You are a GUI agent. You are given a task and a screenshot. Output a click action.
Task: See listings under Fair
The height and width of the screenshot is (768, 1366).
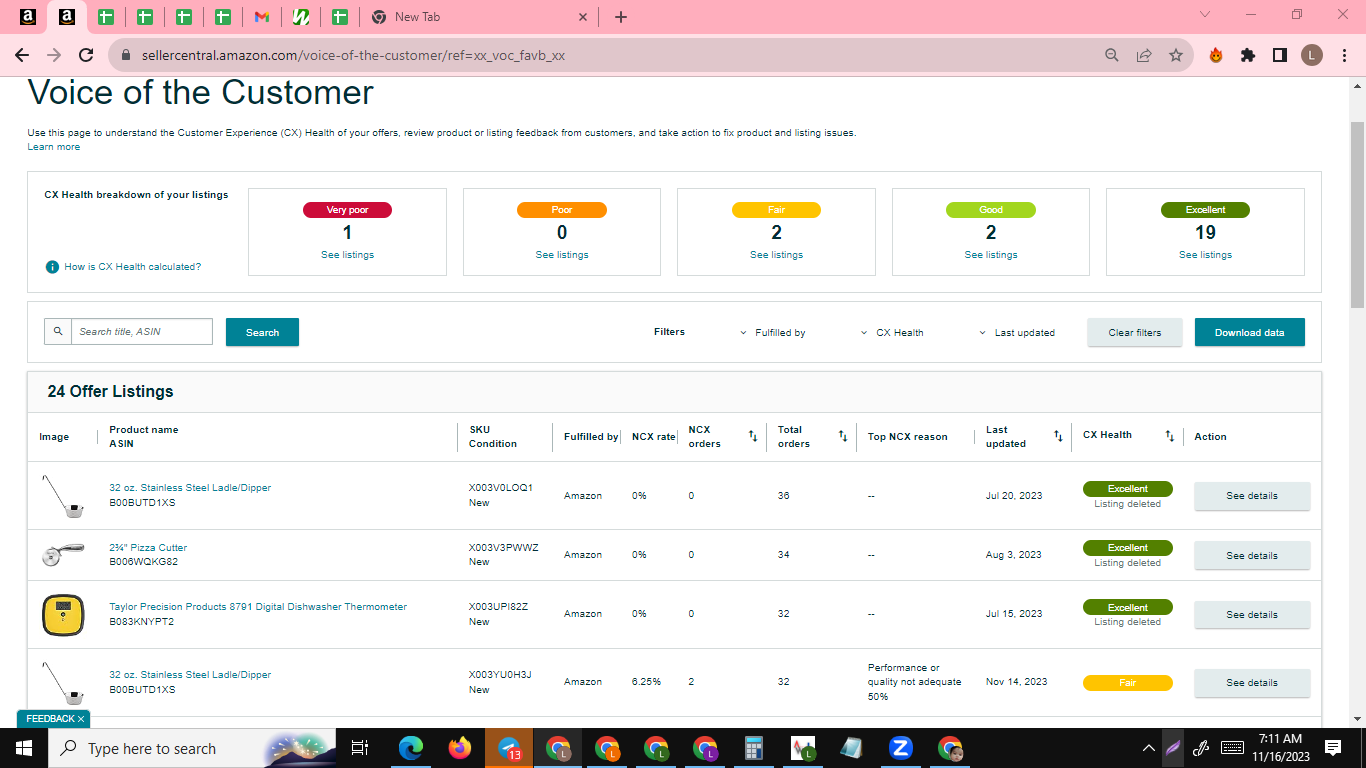(776, 255)
